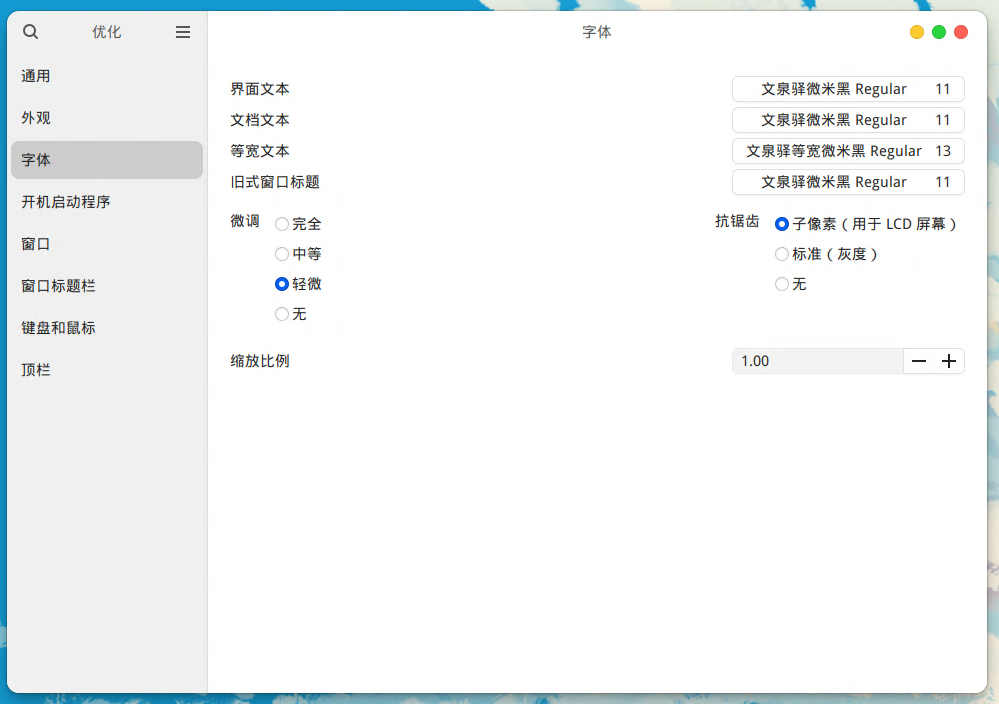999x704 pixels.
Task: Open the 外观 settings section
Action: tap(35, 117)
